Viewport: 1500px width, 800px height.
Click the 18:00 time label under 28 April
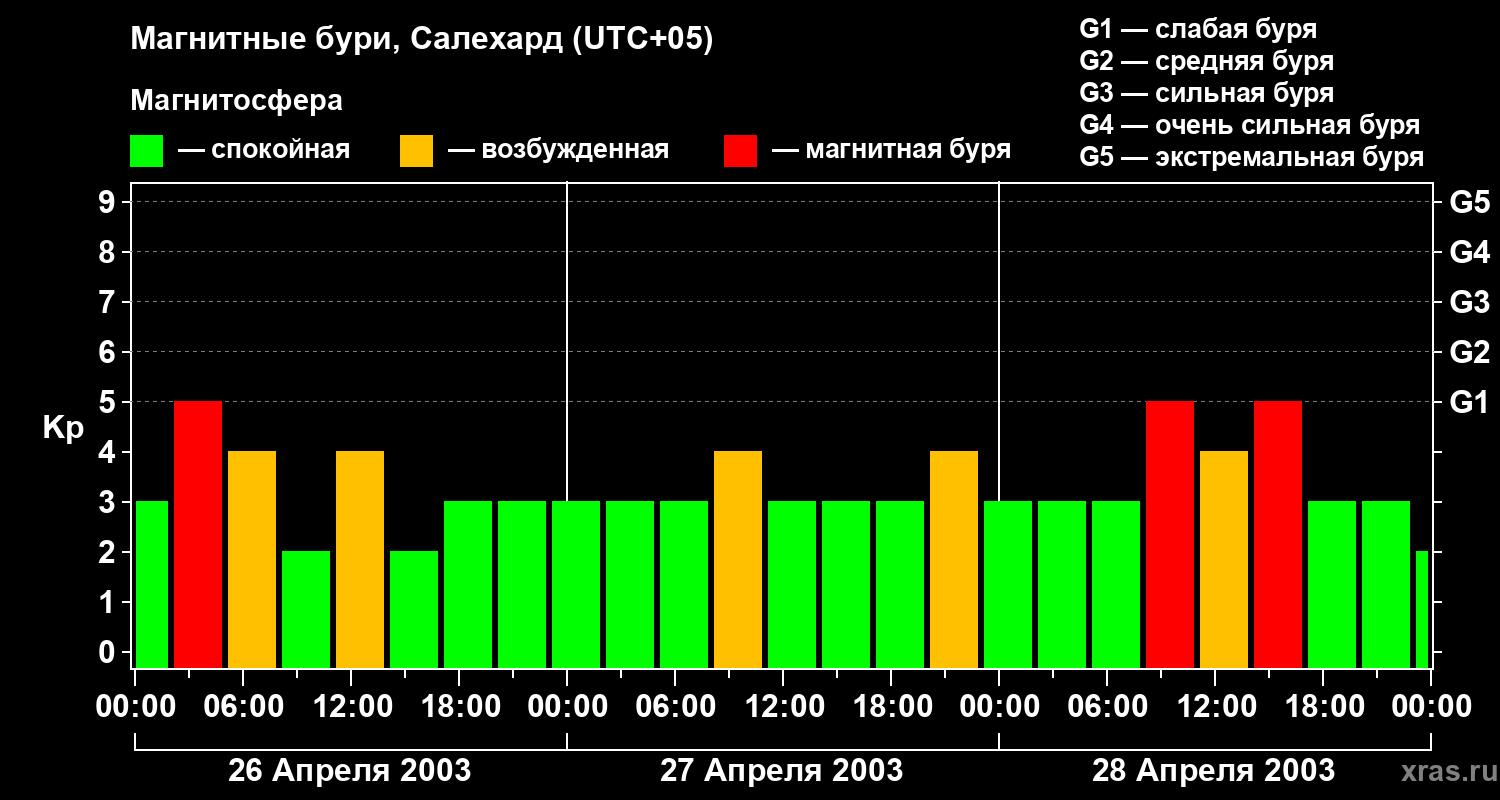tap(1324, 706)
